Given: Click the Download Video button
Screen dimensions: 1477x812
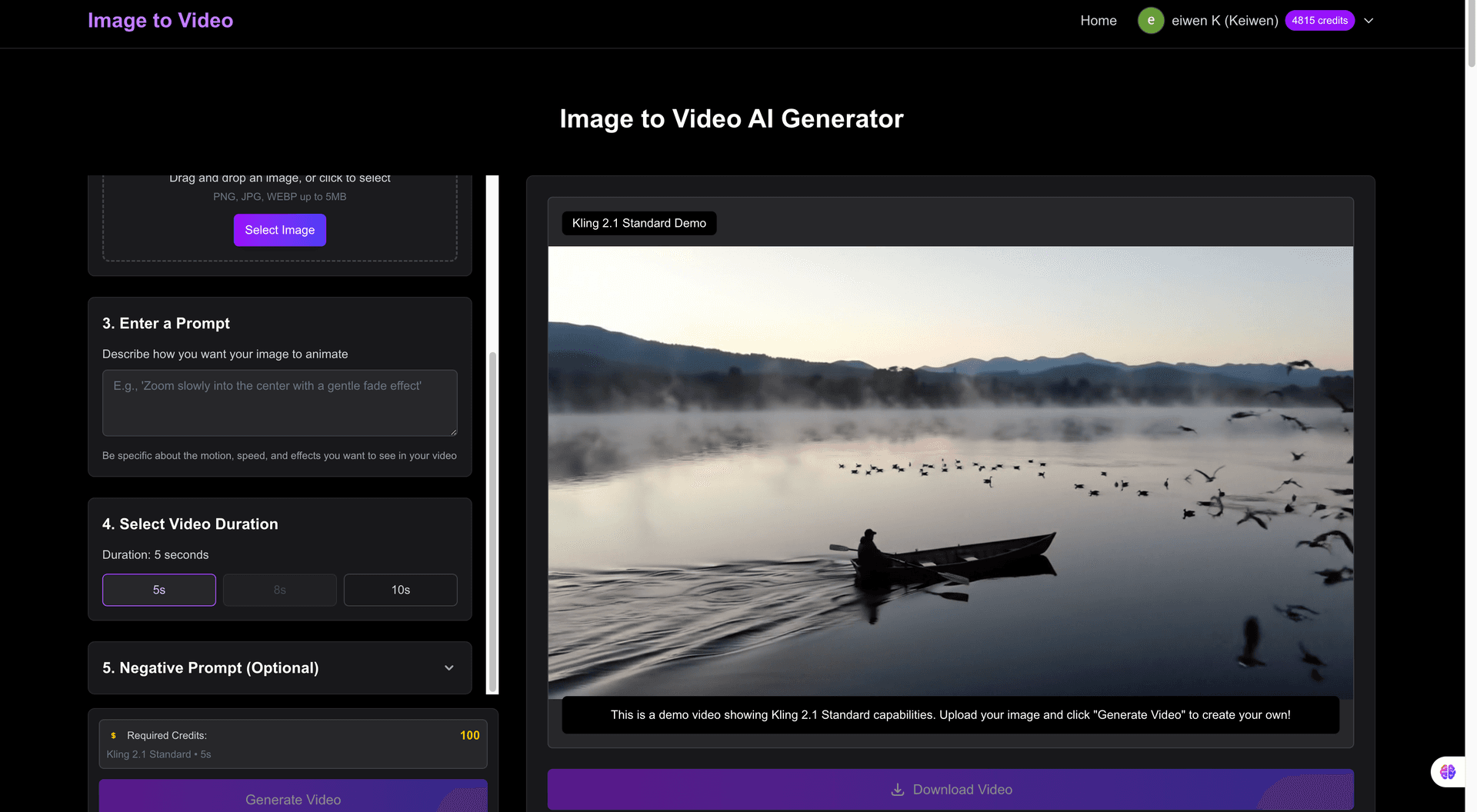Looking at the screenshot, I should click(x=951, y=789).
